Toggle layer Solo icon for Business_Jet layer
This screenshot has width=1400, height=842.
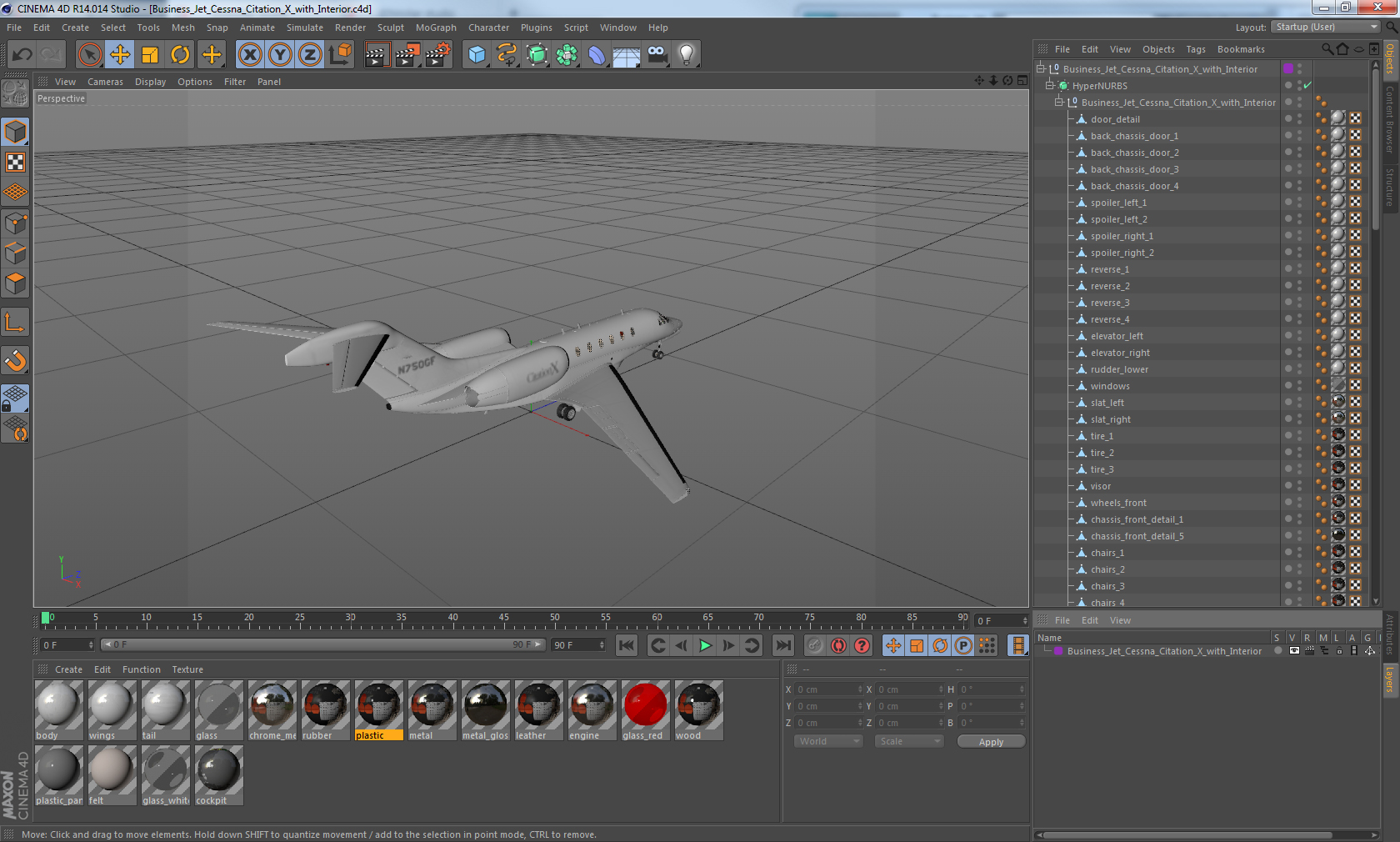point(1277,651)
